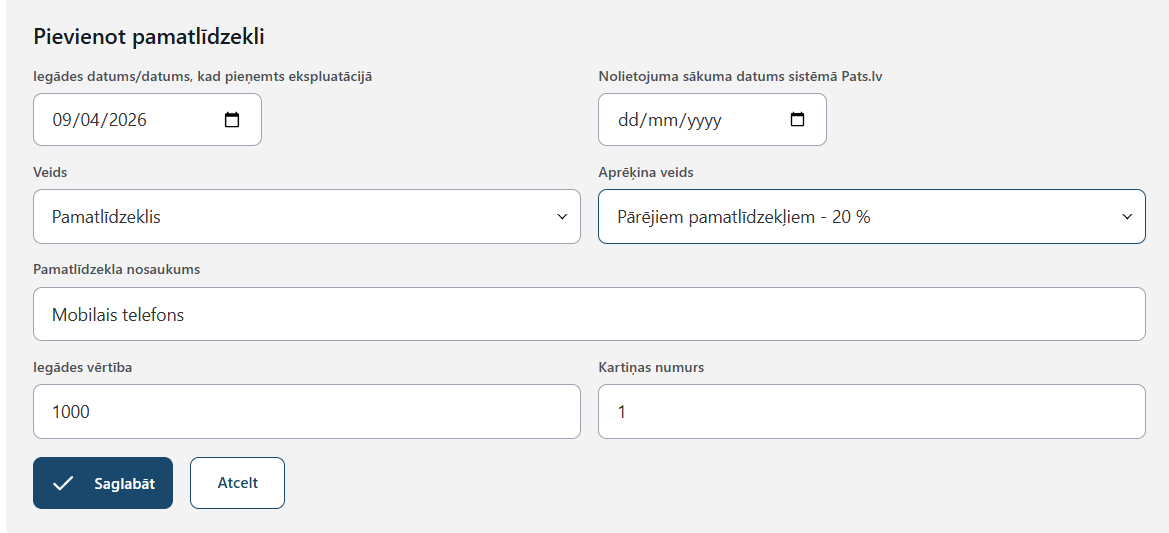Select the Kartiņas numurs input field
The image size is (1169, 533).
(x=871, y=411)
